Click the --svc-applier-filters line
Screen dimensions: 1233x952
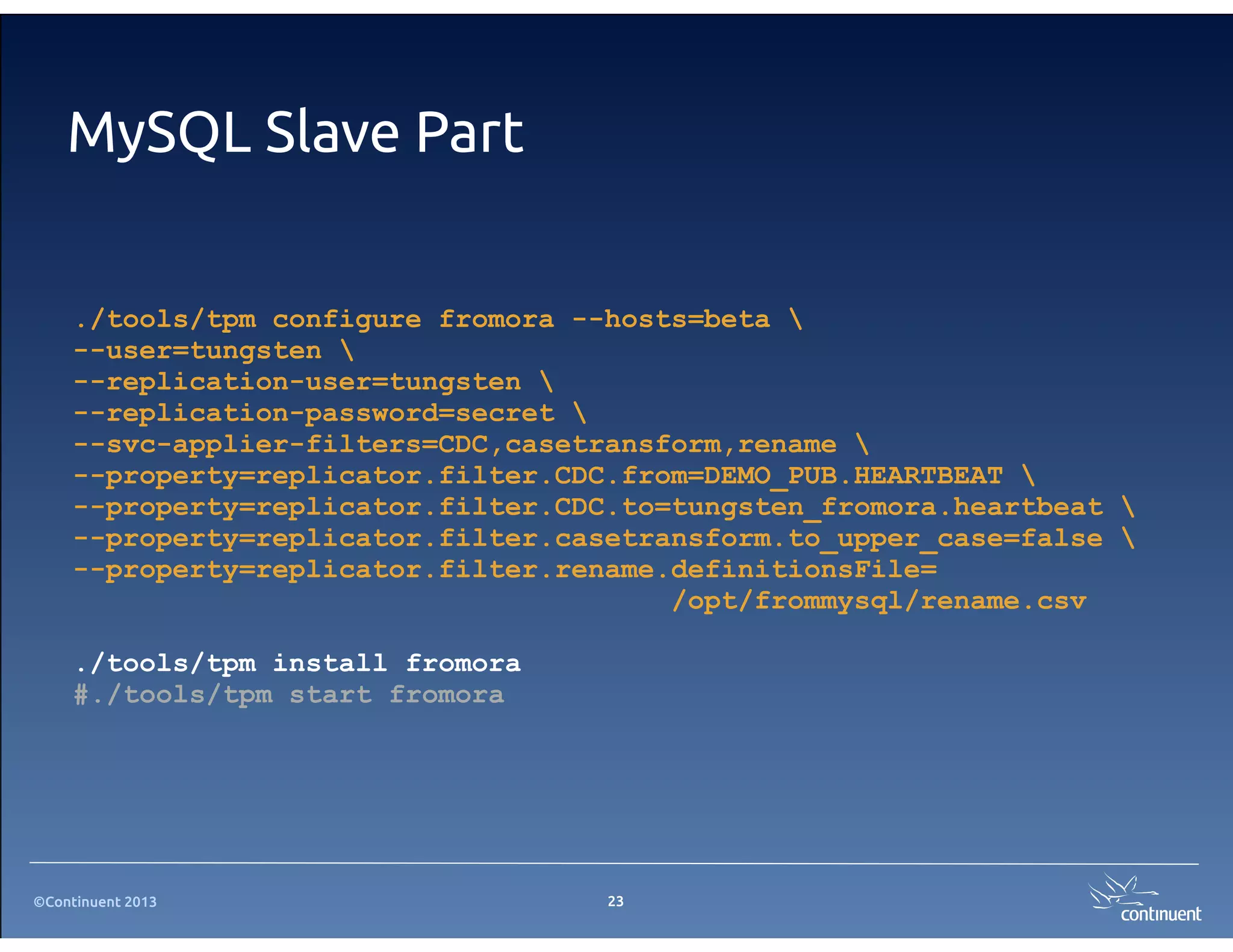coord(471,444)
